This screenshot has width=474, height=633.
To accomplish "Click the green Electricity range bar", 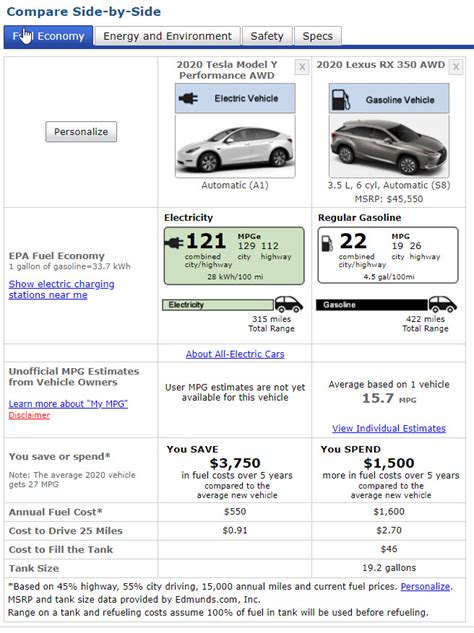I will pyautogui.click(x=218, y=305).
